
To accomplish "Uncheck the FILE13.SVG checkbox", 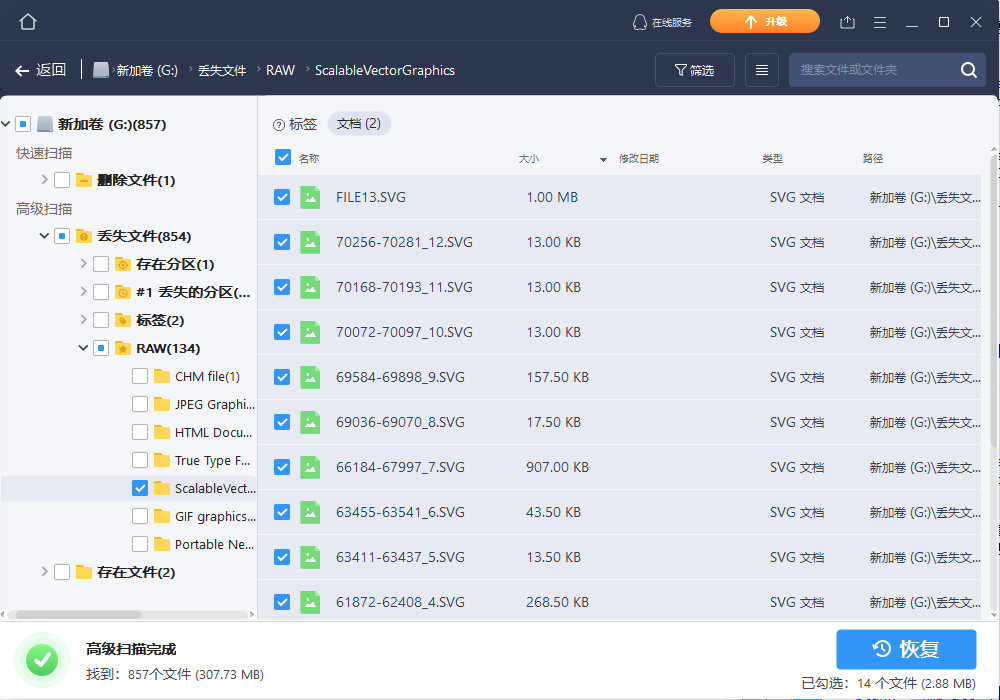I will click(282, 197).
